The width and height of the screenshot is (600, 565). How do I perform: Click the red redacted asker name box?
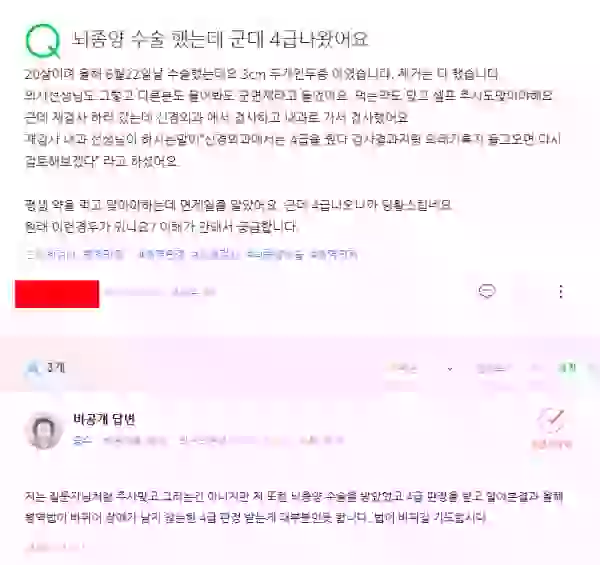pyautogui.click(x=57, y=294)
